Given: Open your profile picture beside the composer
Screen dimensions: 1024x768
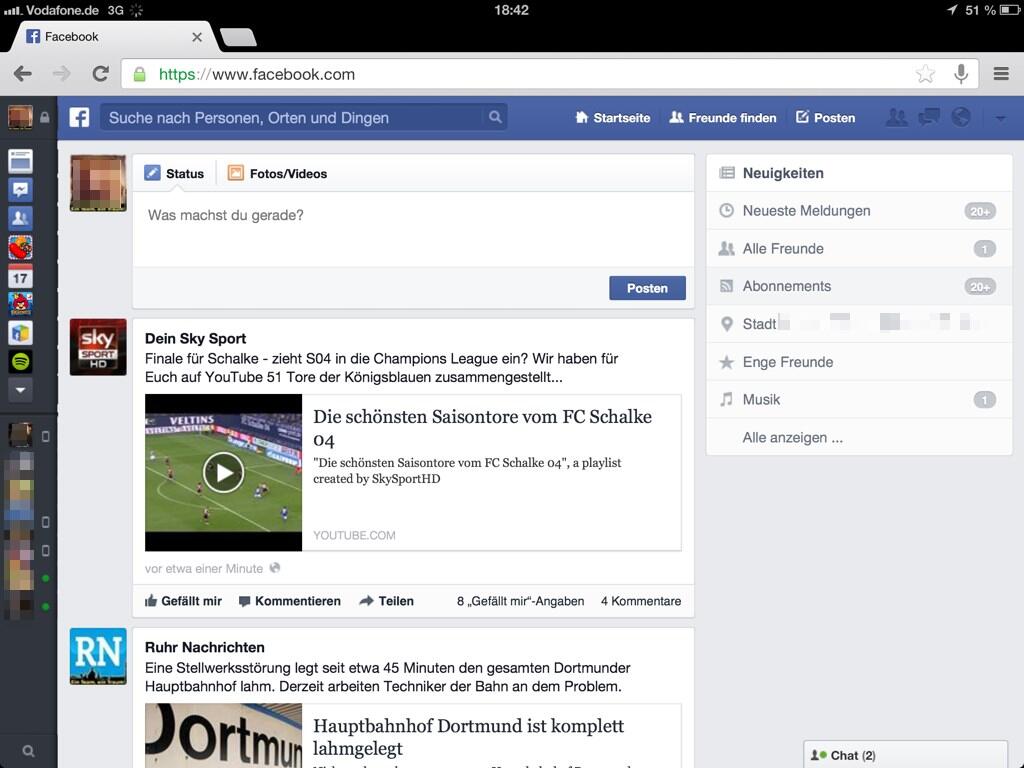Looking at the screenshot, I should [x=98, y=183].
